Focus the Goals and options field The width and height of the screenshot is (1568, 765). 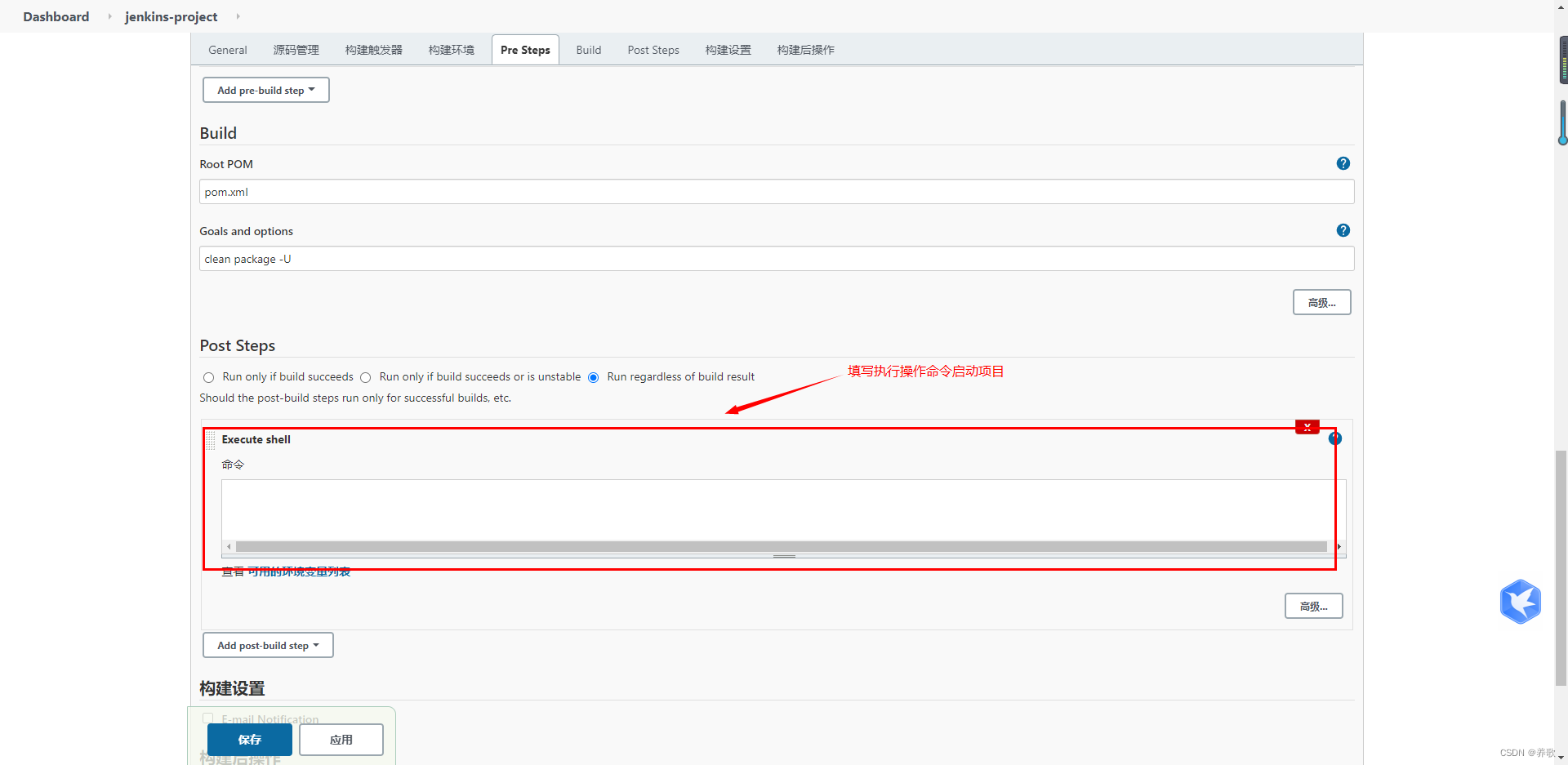[777, 259]
